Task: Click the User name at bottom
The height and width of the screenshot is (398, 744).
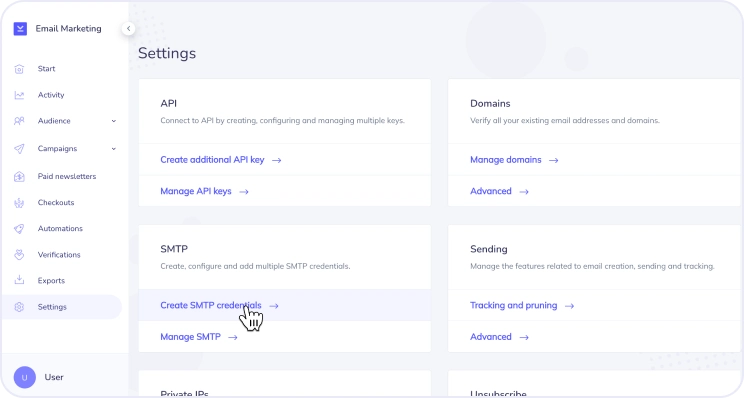Action: [x=54, y=378]
